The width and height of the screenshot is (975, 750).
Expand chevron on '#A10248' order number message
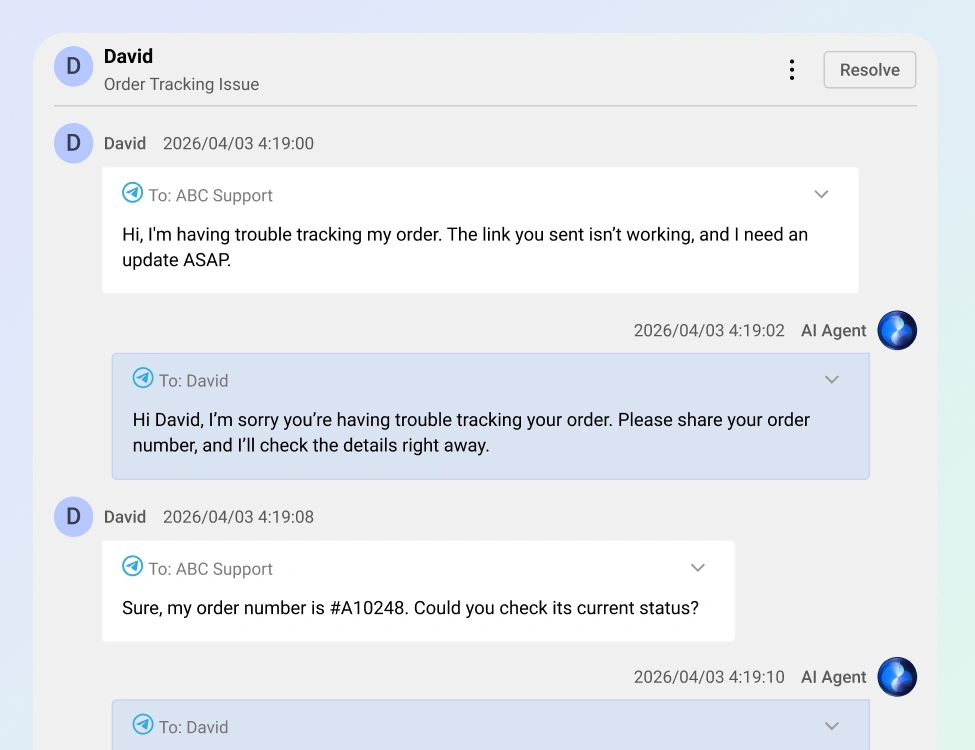(x=698, y=568)
